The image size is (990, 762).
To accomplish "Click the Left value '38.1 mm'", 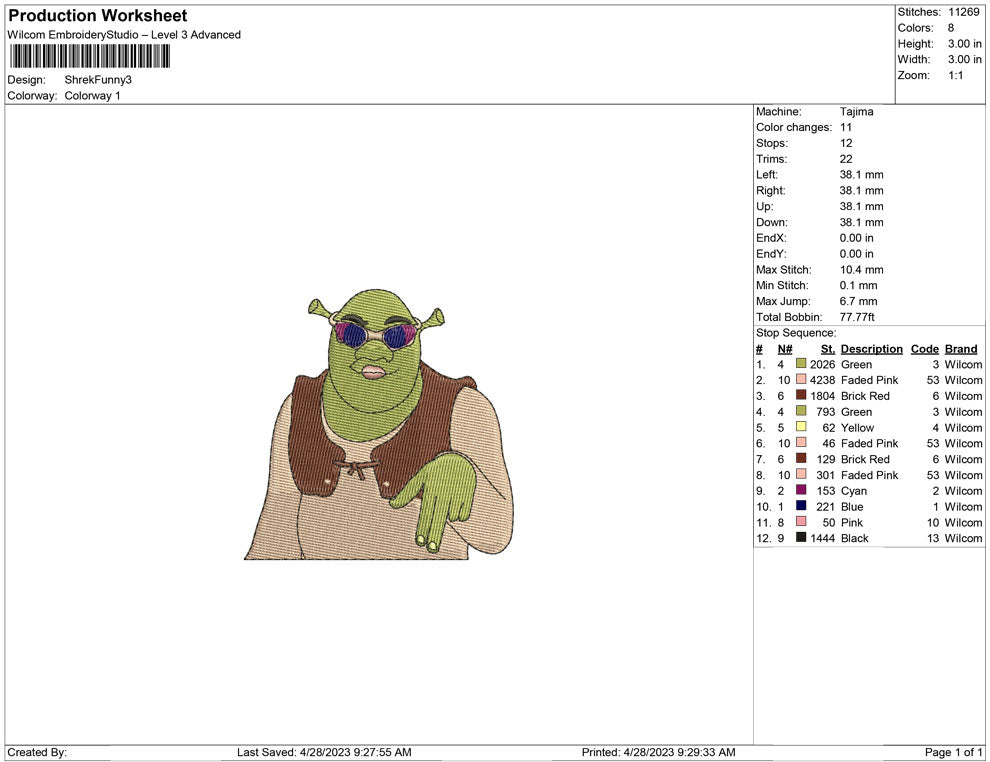I will tap(861, 175).
